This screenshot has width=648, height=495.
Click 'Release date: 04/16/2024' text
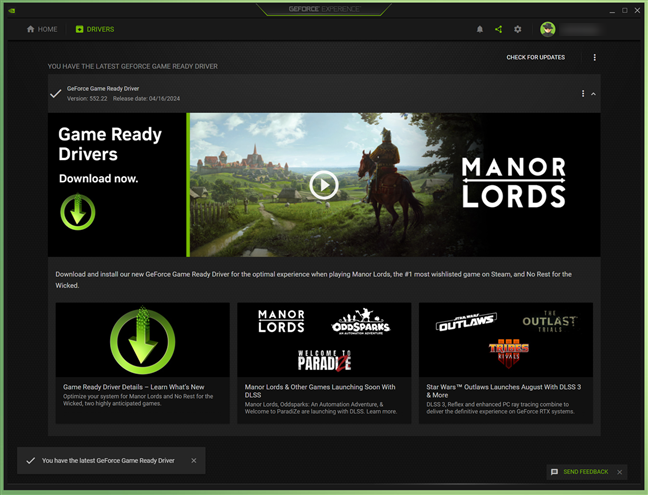(x=146, y=99)
